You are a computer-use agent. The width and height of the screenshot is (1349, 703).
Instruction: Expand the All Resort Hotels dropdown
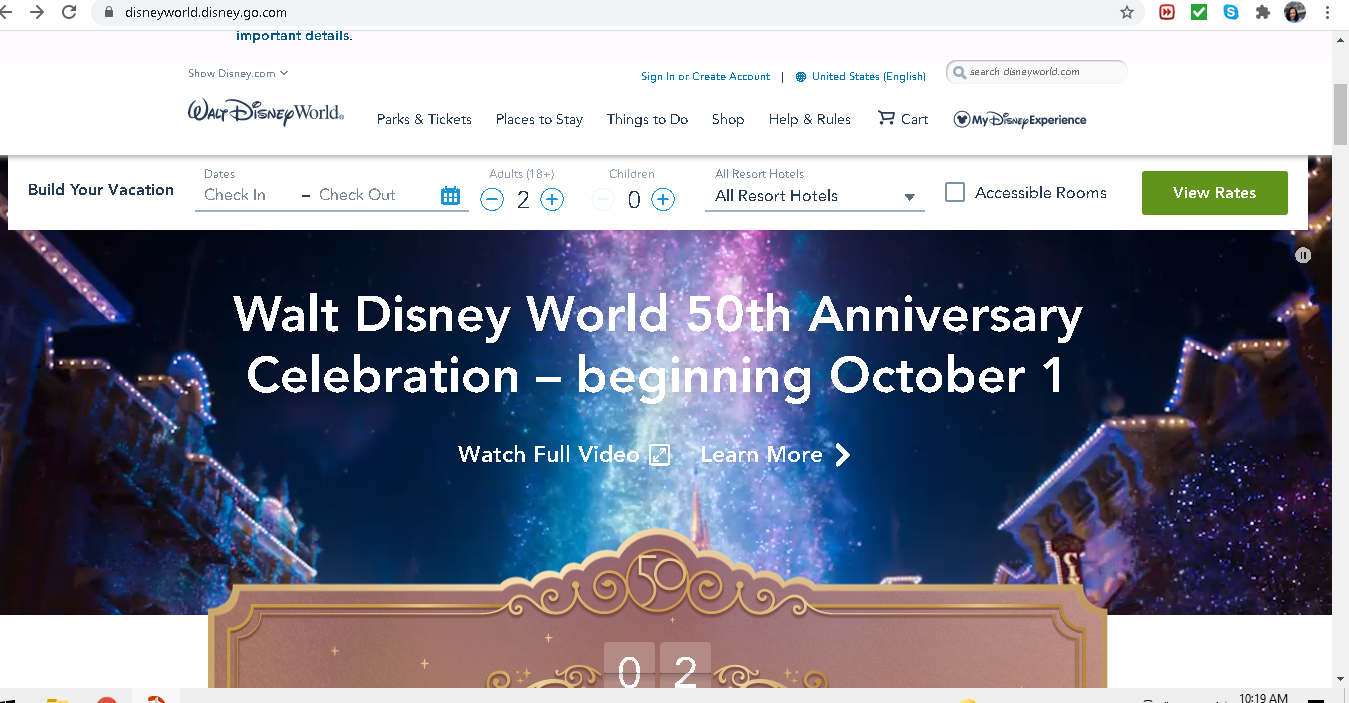click(815, 196)
